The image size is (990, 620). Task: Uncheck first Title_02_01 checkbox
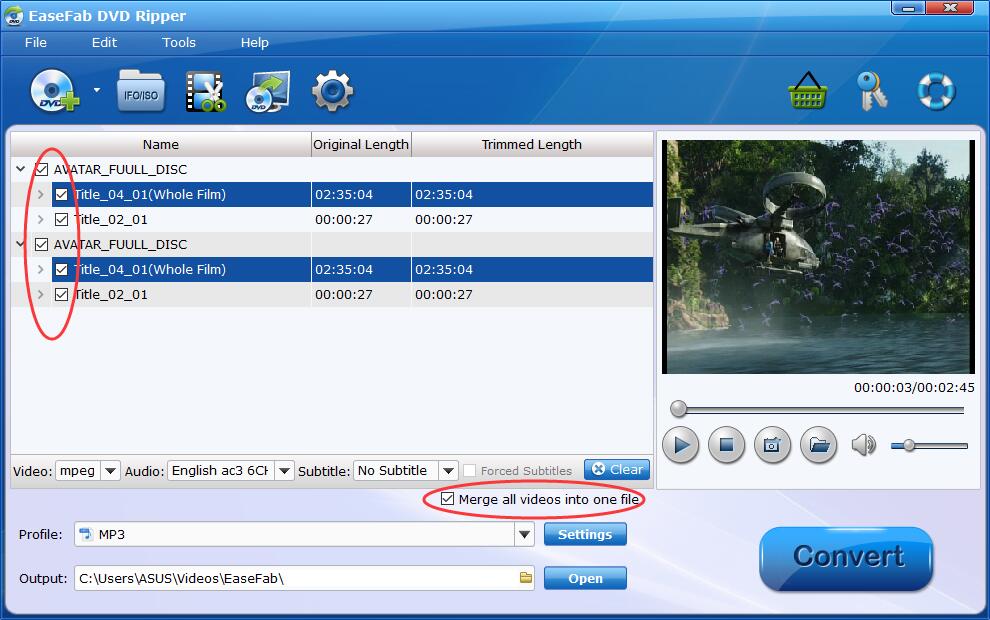[61, 220]
